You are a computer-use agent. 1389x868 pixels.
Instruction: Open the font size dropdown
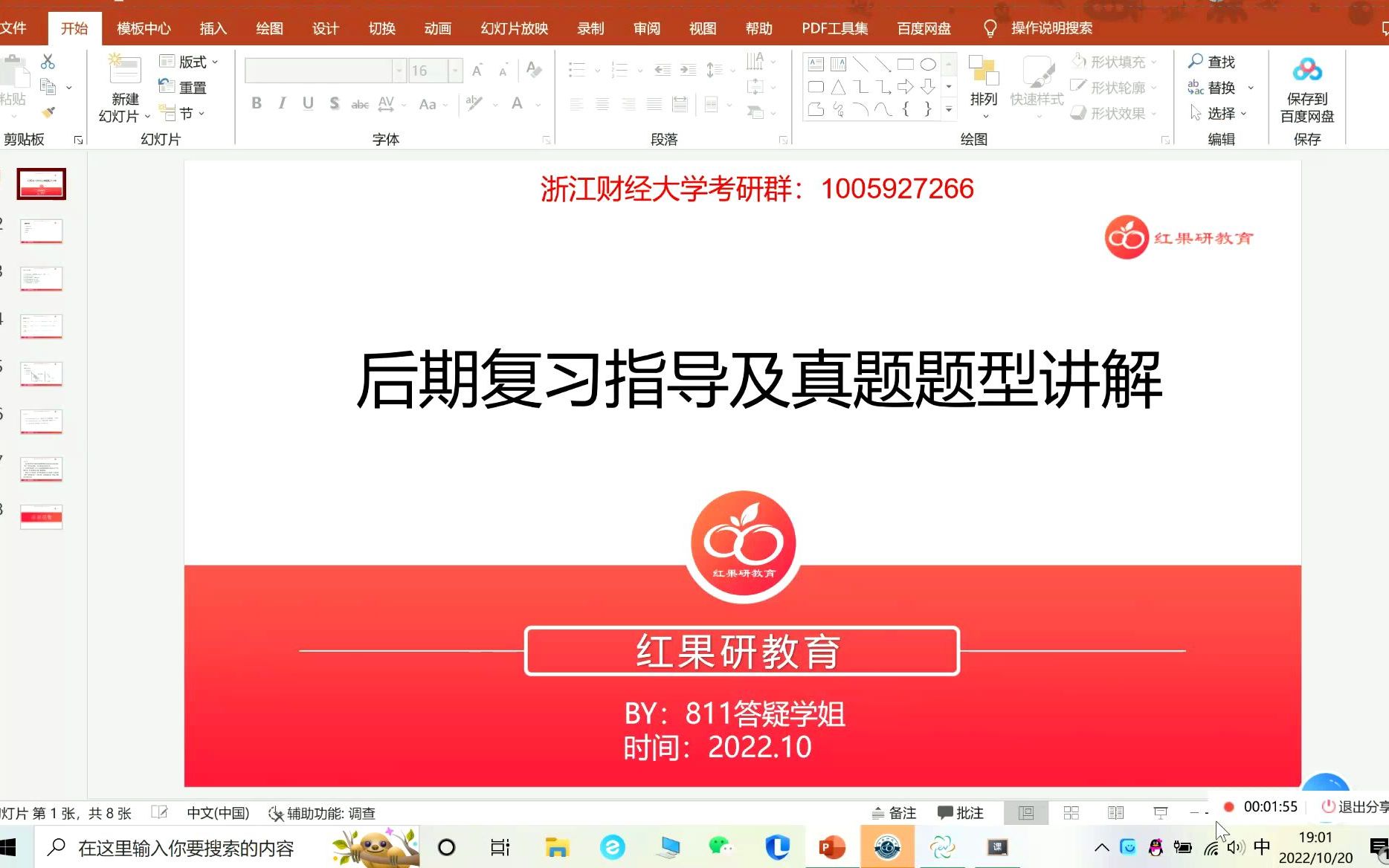click(x=455, y=71)
